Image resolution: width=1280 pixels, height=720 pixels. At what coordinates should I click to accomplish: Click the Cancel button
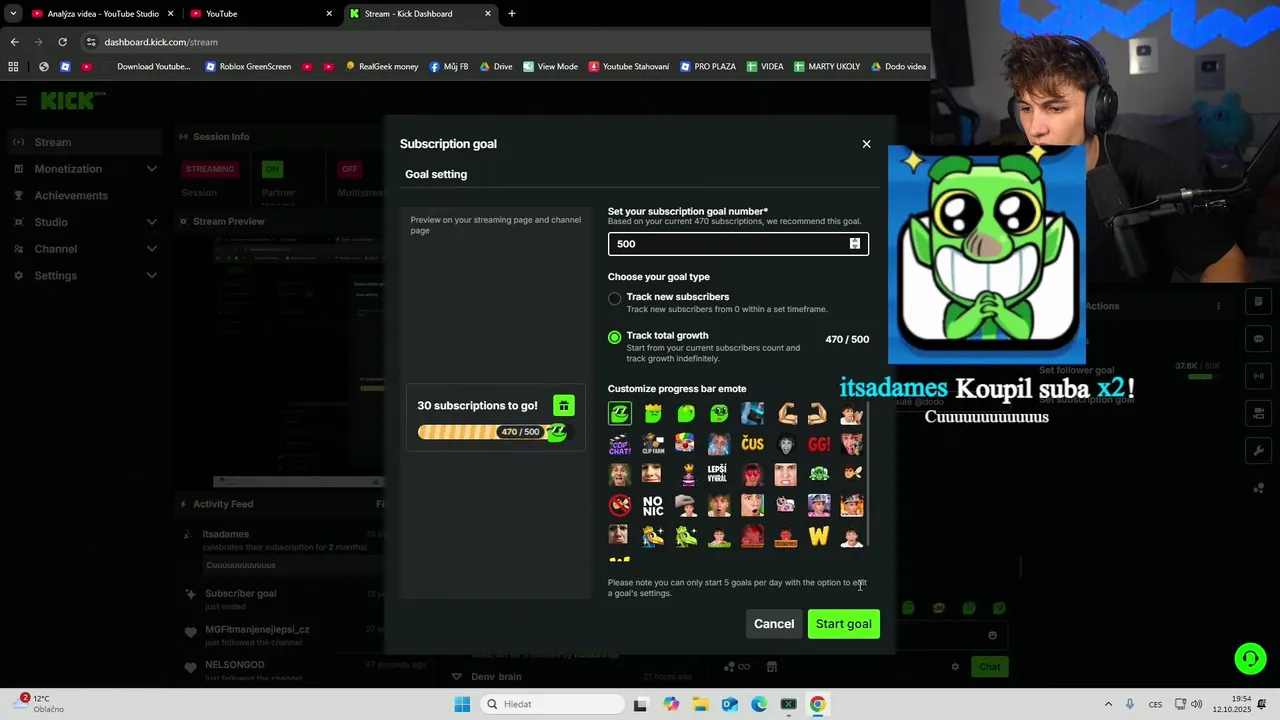(774, 624)
